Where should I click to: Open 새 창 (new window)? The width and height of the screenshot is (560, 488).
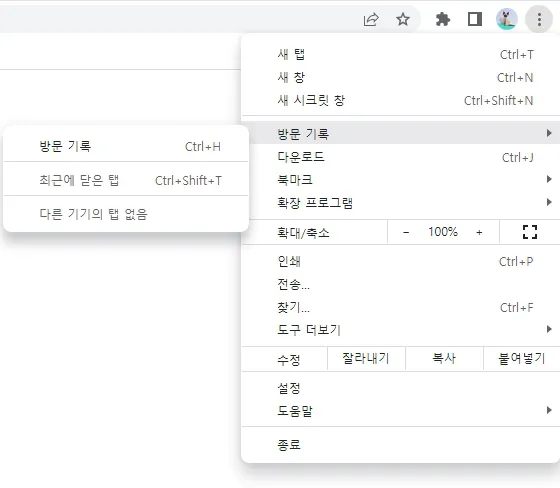401,78
